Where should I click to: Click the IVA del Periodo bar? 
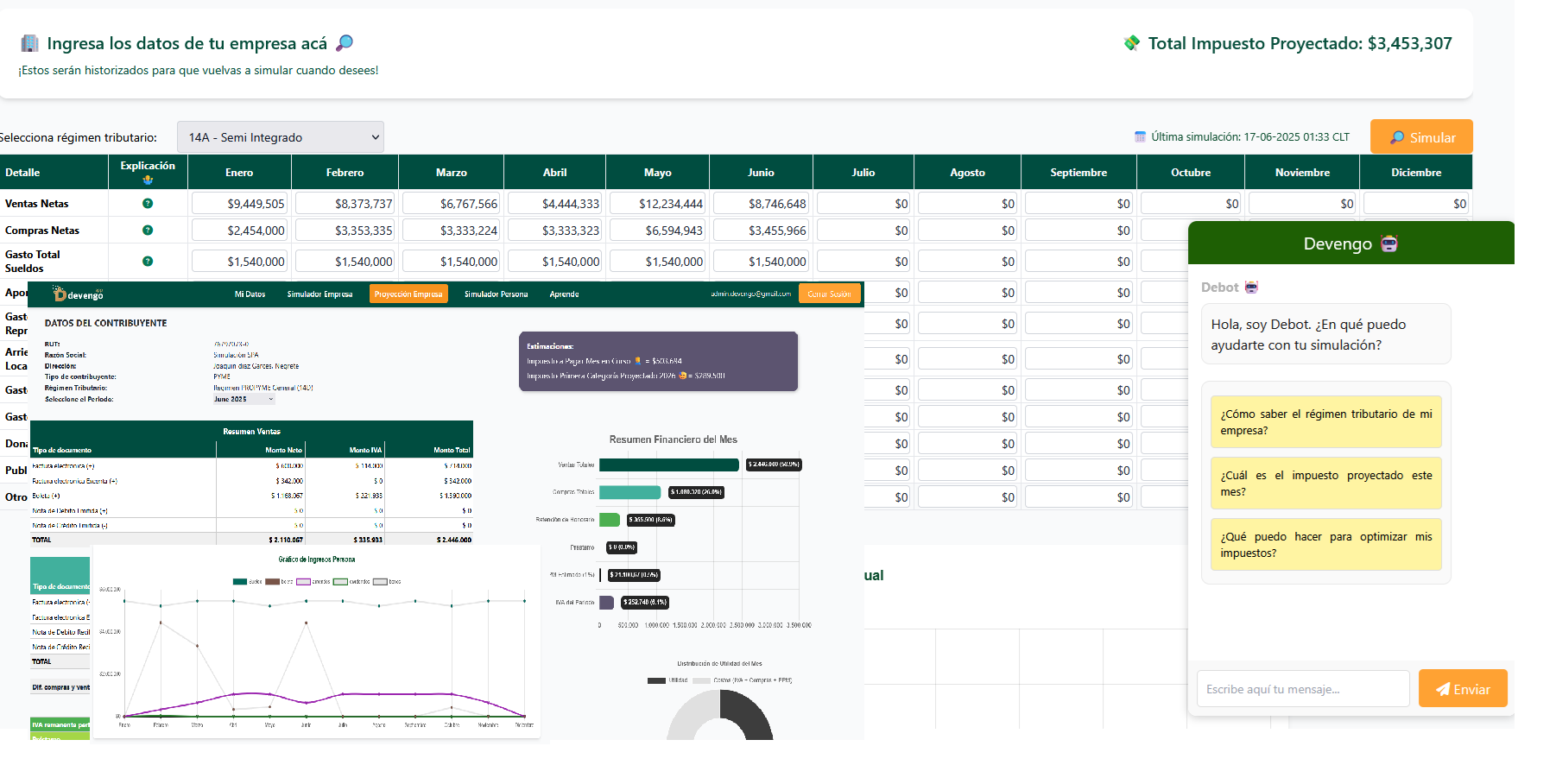click(607, 603)
